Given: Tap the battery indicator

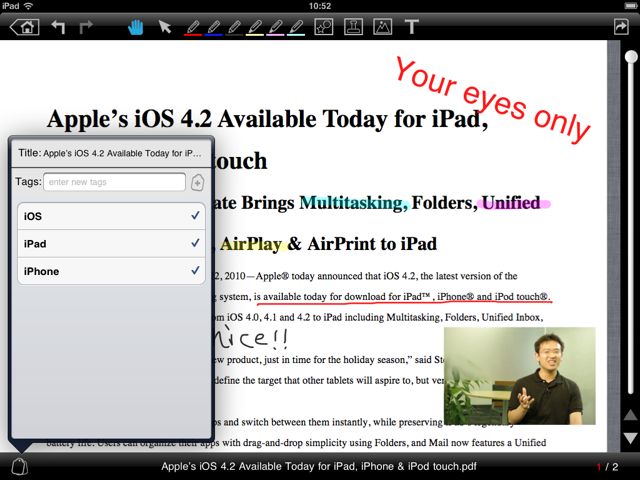Looking at the screenshot, I should (631, 6).
